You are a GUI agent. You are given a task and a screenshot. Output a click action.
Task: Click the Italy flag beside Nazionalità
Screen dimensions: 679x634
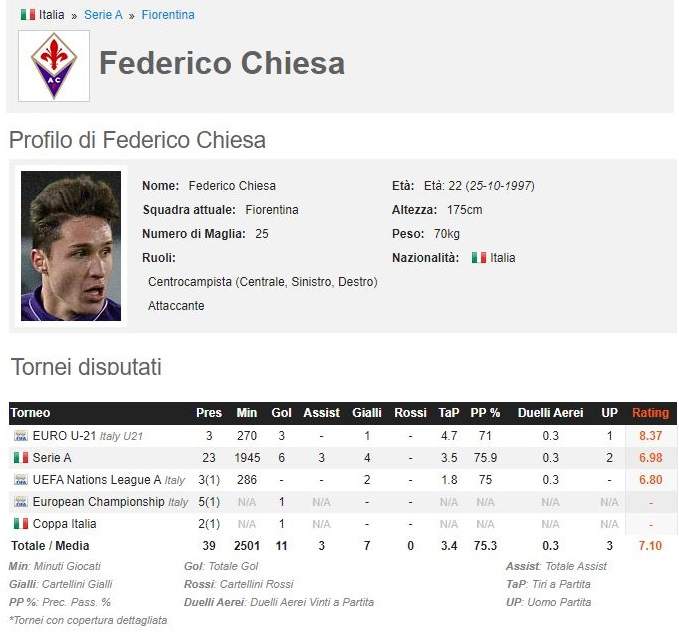(x=479, y=258)
